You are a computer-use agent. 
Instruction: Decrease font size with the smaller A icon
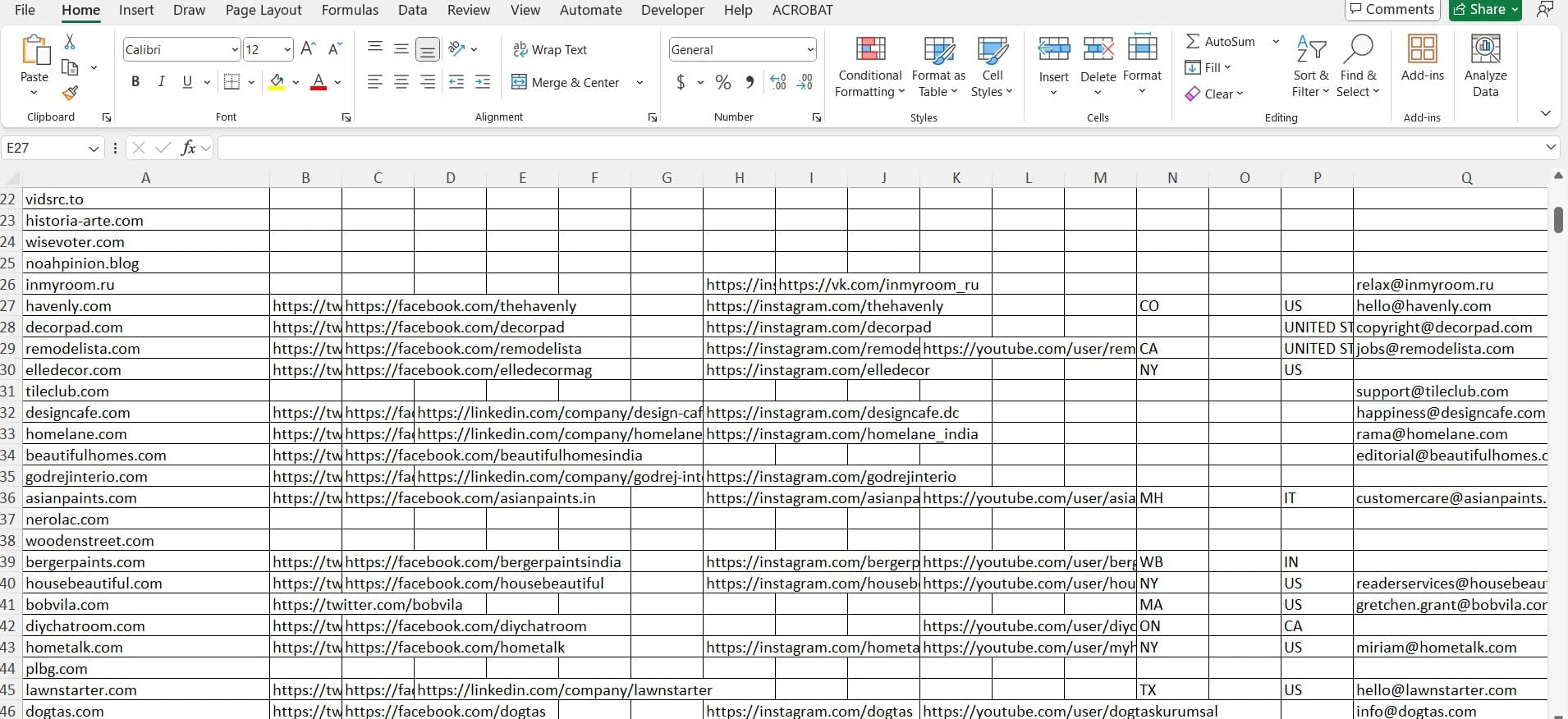click(334, 49)
